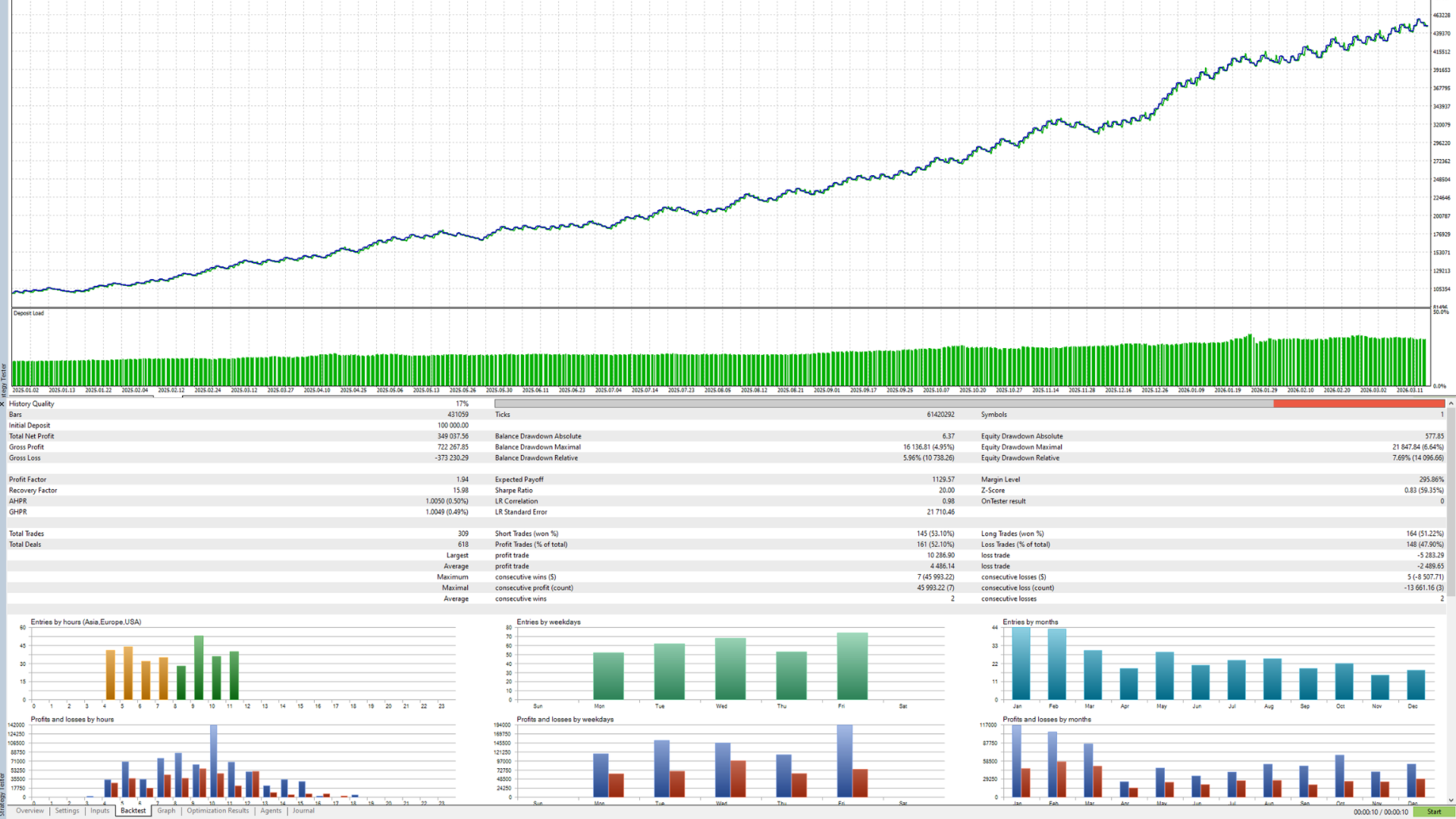The height and width of the screenshot is (819, 1456).
Task: Close the Strategy Tester panel with X
Action: pyautogui.click(x=3, y=403)
